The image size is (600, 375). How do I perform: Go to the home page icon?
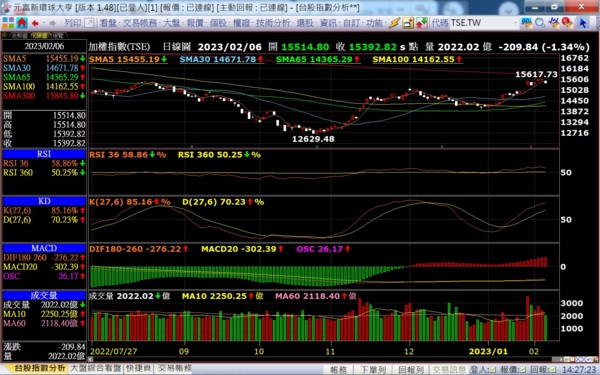coord(22,23)
